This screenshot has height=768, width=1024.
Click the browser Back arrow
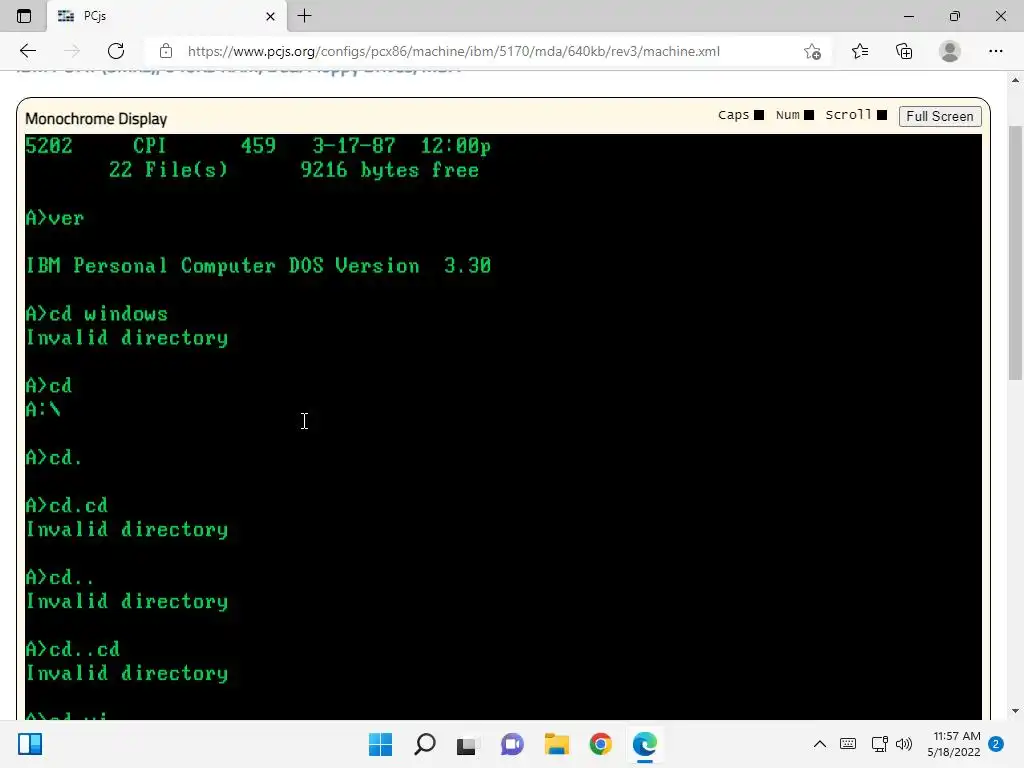coord(27,51)
